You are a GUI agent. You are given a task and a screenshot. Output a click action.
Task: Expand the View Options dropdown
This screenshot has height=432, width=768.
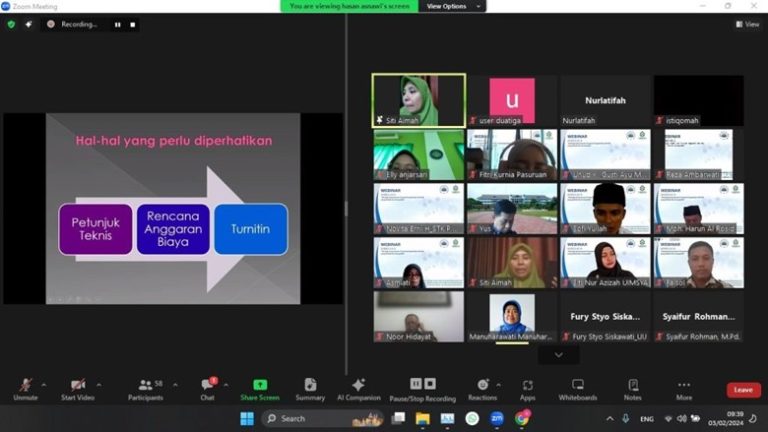coord(451,6)
